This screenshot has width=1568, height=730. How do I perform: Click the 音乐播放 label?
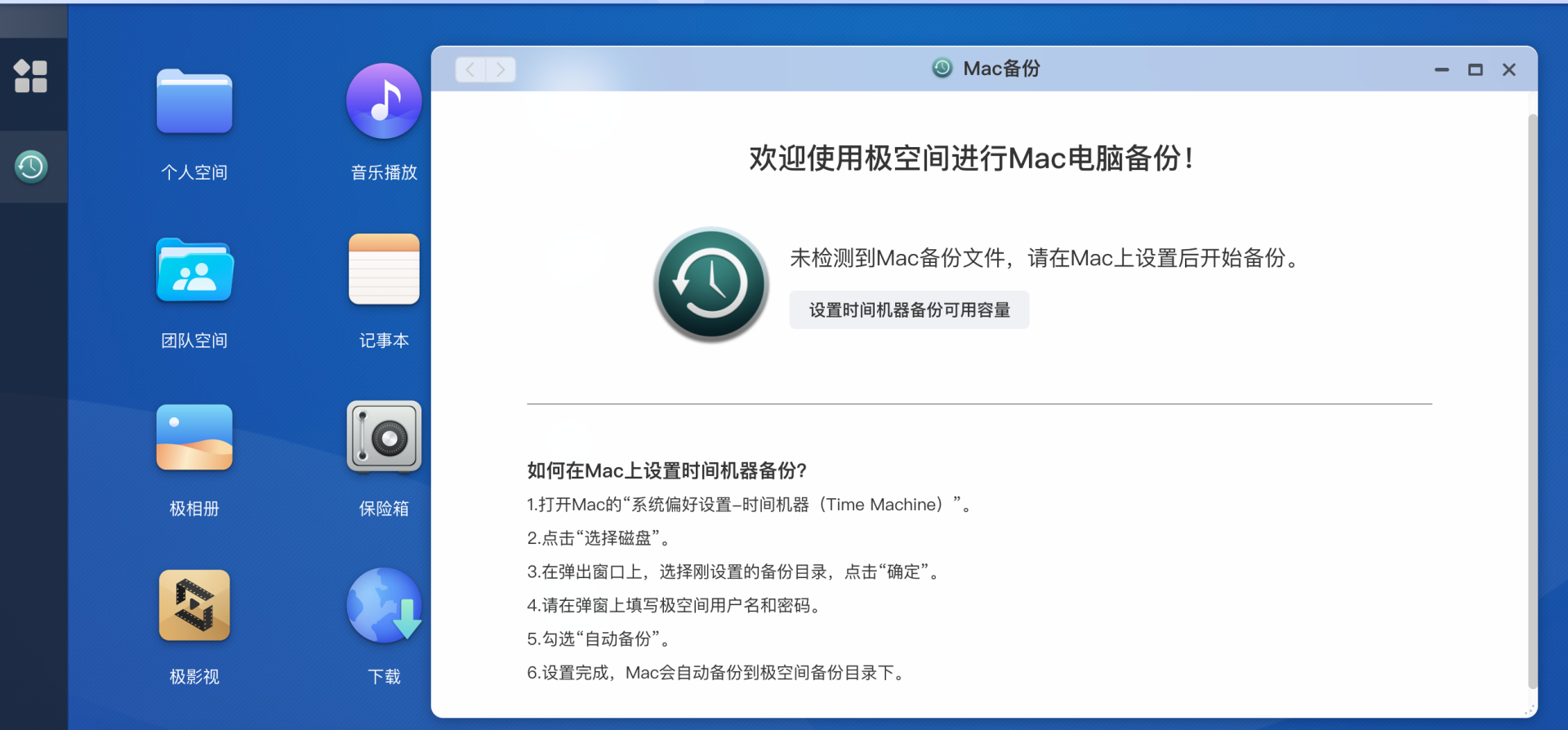pos(384,172)
